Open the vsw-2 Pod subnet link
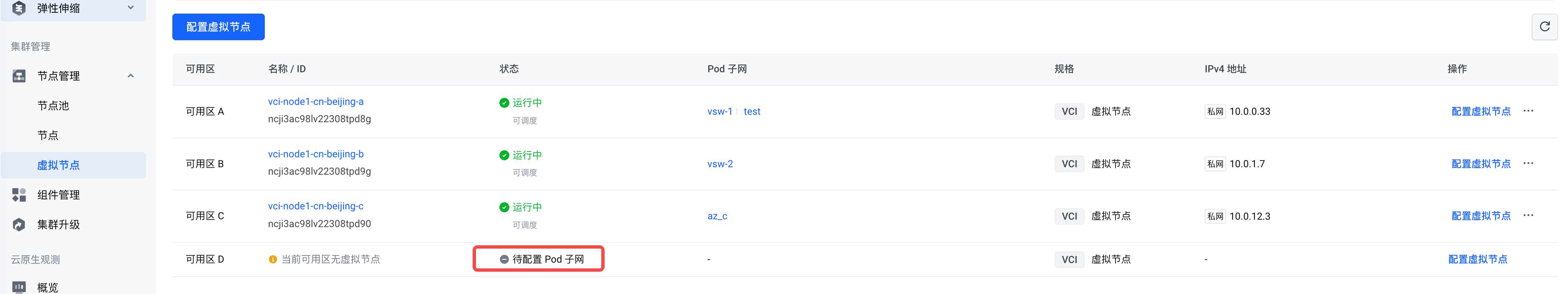 point(720,164)
